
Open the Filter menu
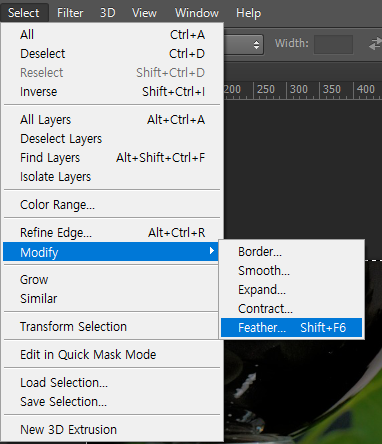[70, 13]
